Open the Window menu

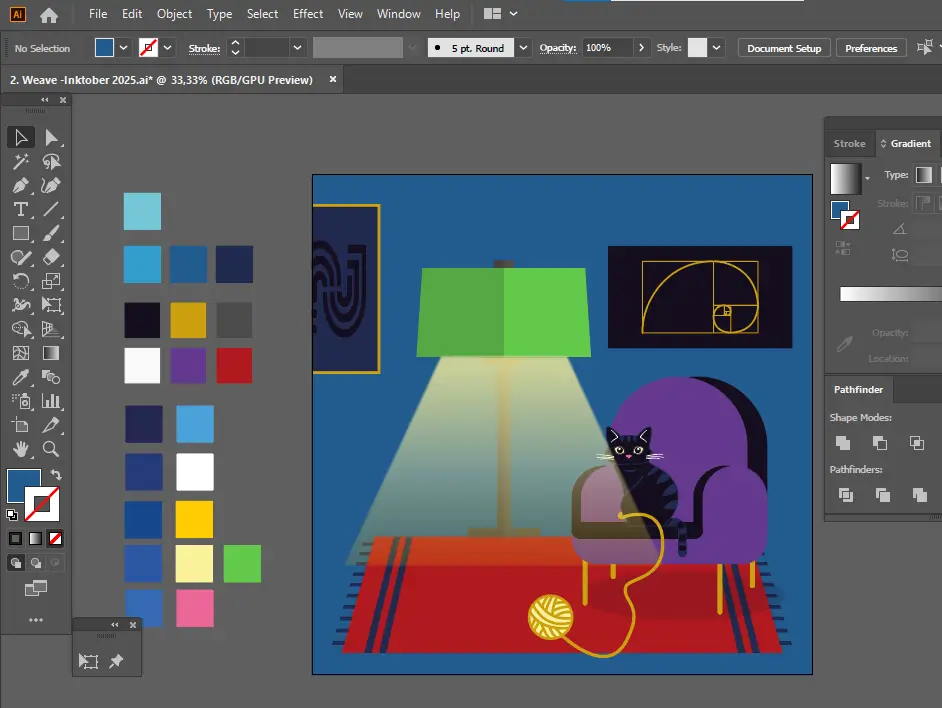coord(398,14)
